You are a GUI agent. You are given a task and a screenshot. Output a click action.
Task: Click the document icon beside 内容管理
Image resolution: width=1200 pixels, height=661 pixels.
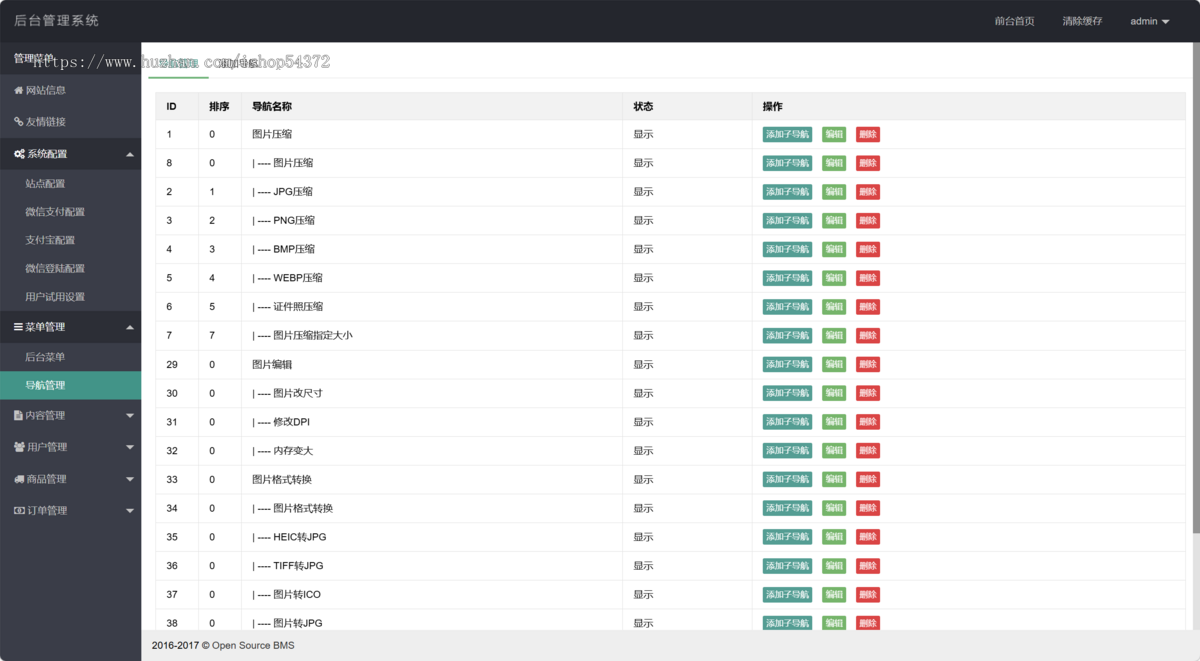[18, 415]
